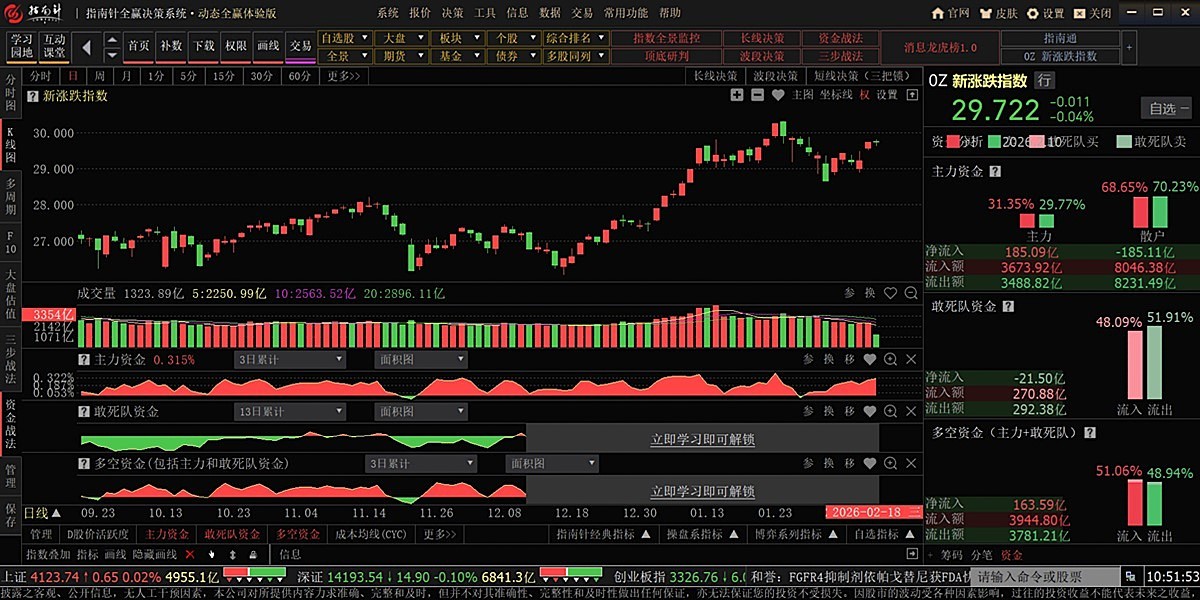Viewport: 1200px width, 600px height.
Task: Open the 决策 menu in top menu bar
Action: [452, 13]
